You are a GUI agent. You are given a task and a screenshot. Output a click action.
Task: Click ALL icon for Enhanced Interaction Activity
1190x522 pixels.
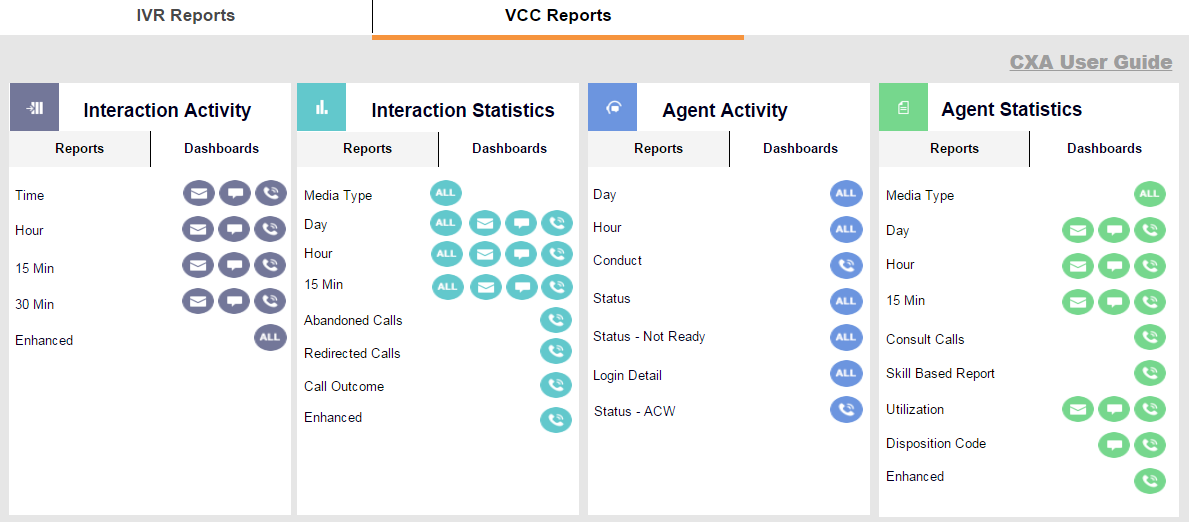coord(270,338)
